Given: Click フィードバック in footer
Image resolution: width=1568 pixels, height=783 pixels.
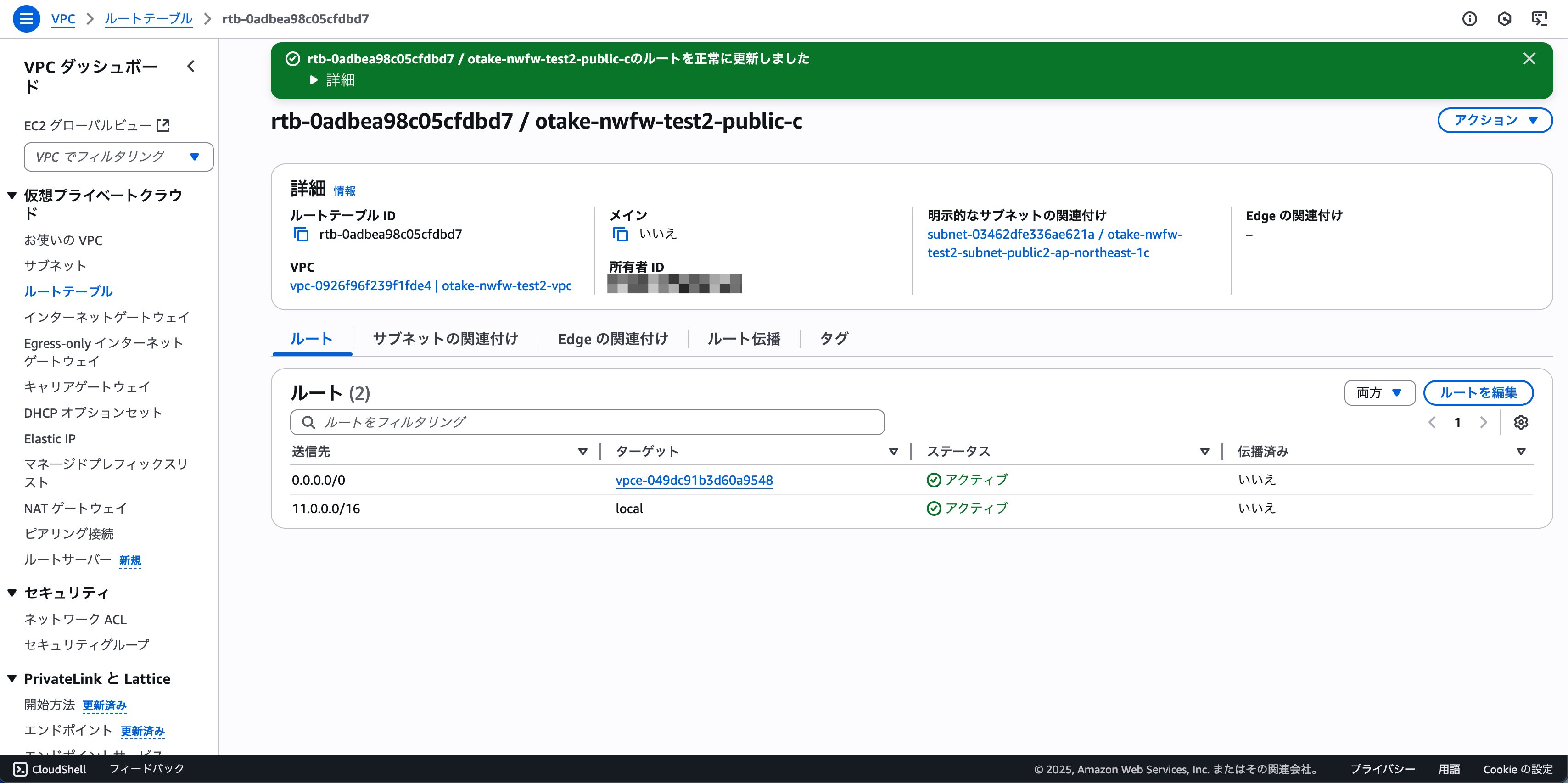Looking at the screenshot, I should (147, 769).
